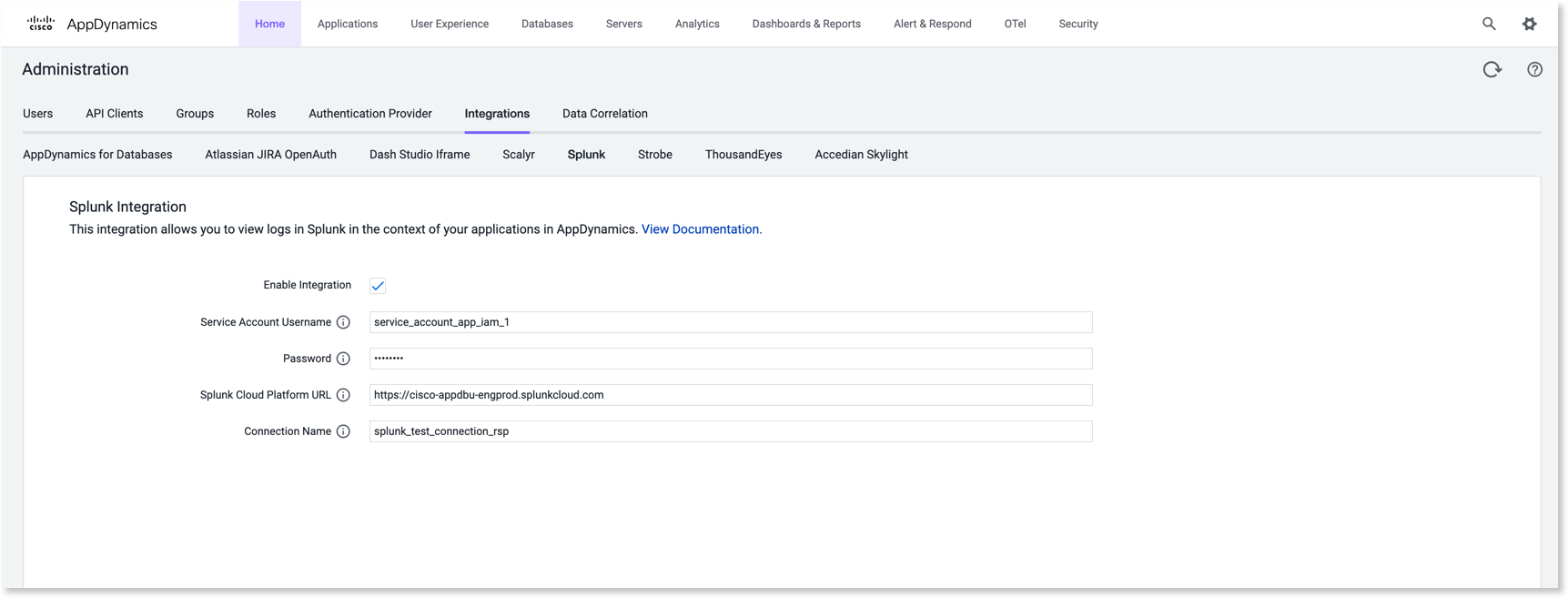Open the Applications menu
Image resolution: width=1568 pixels, height=598 pixels.
348,24
